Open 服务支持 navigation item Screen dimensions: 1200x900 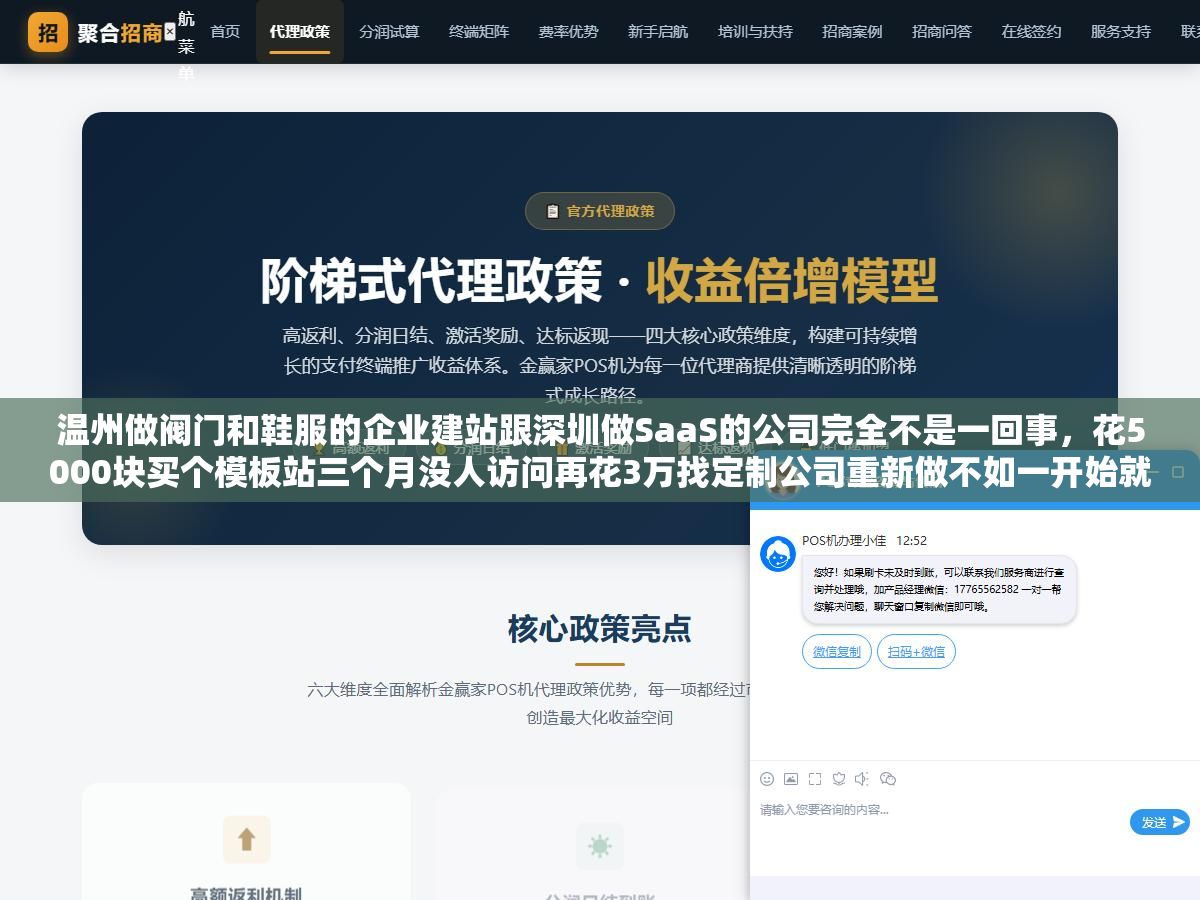pos(1121,32)
